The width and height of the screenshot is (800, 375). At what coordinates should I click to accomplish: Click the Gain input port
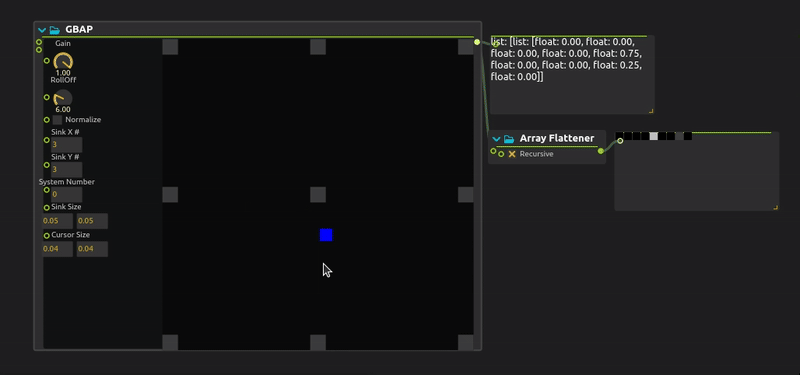click(x=47, y=61)
